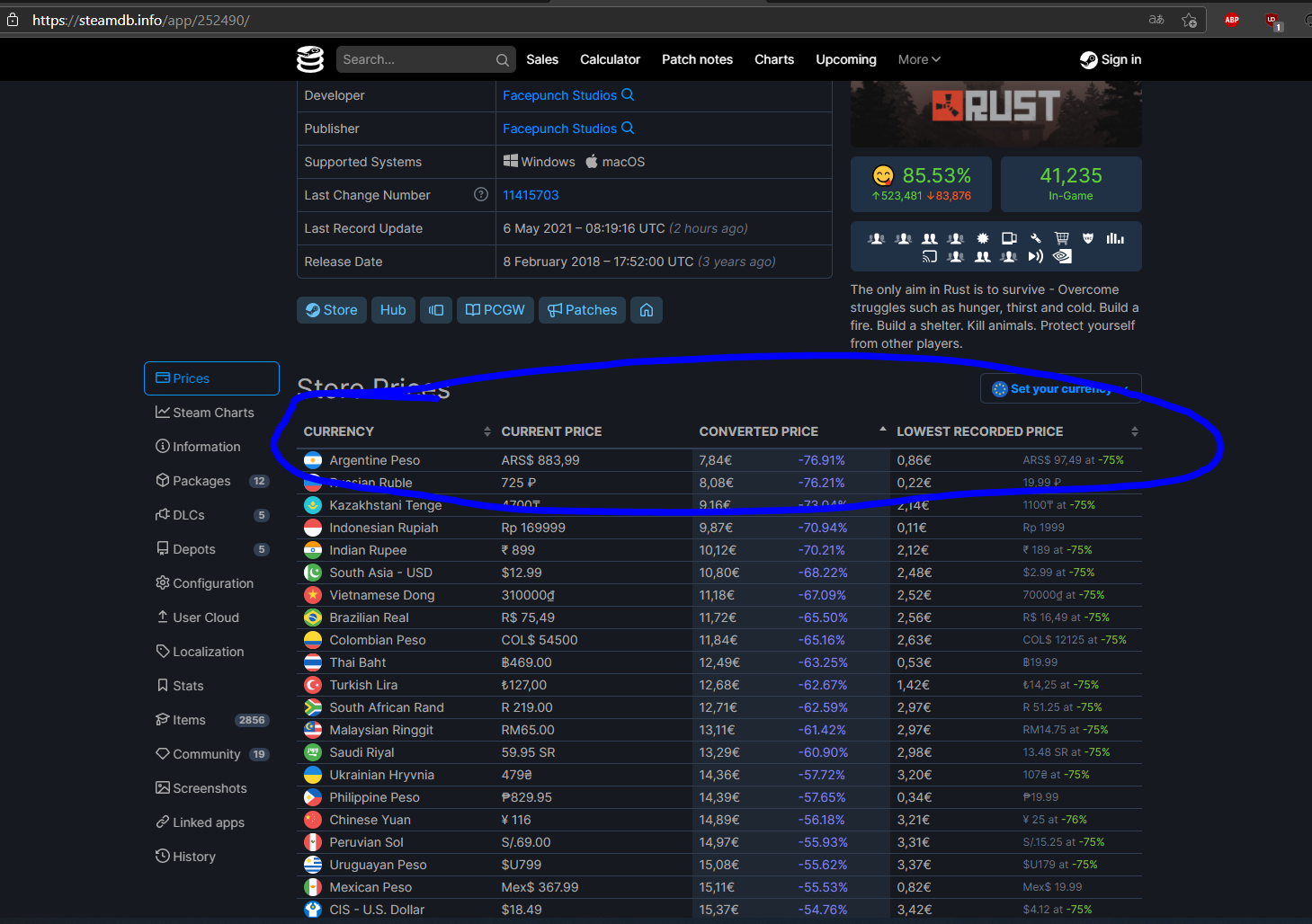
Task: Click the Hub button
Action: click(393, 310)
